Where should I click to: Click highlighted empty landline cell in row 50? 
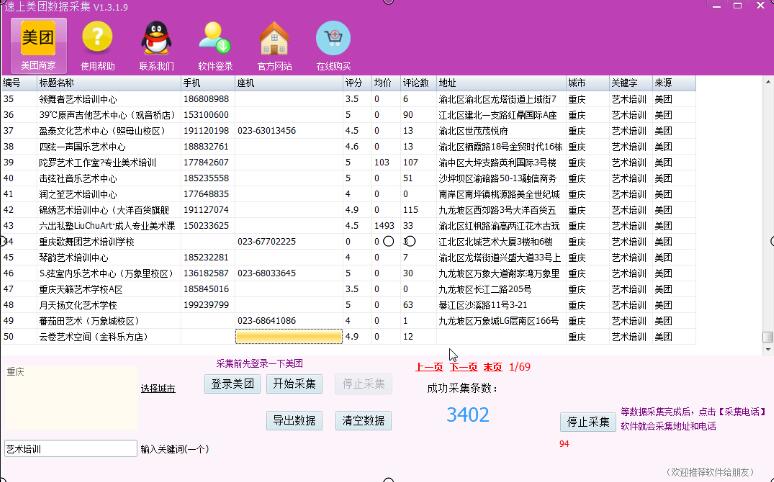289,336
